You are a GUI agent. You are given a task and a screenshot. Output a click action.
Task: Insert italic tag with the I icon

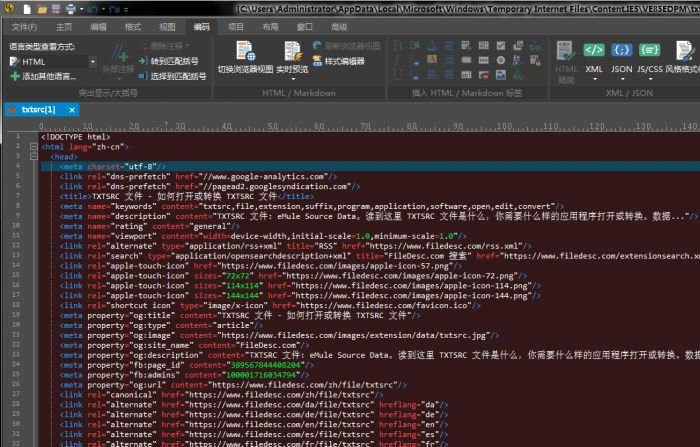click(398, 60)
